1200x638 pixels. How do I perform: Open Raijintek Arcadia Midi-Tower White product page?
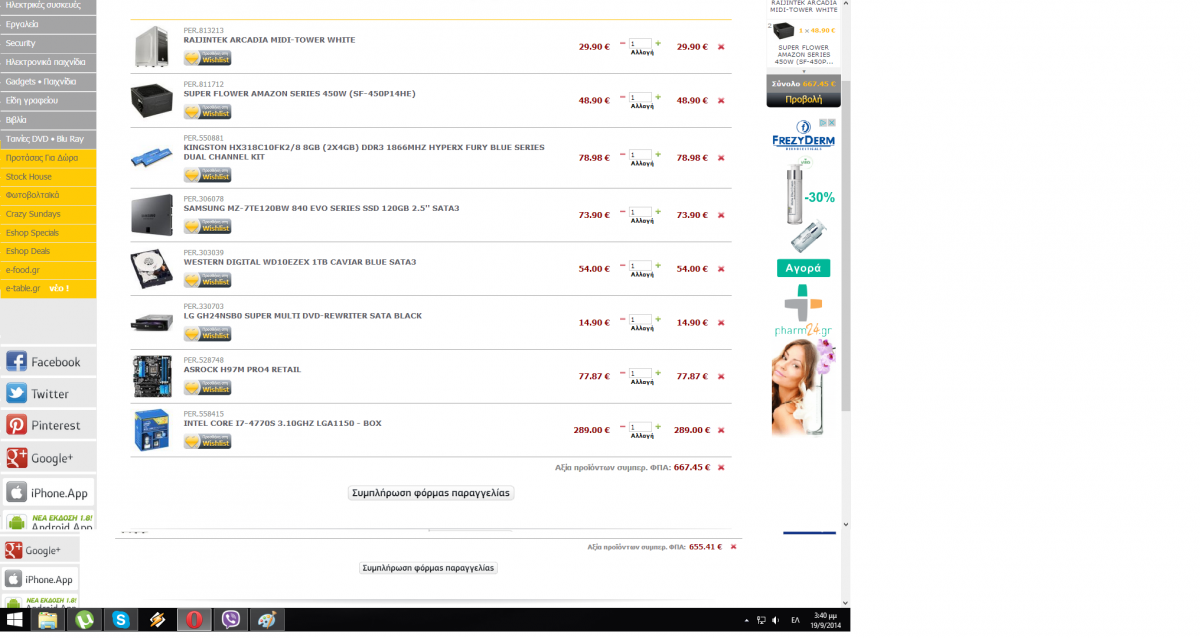click(x=269, y=40)
